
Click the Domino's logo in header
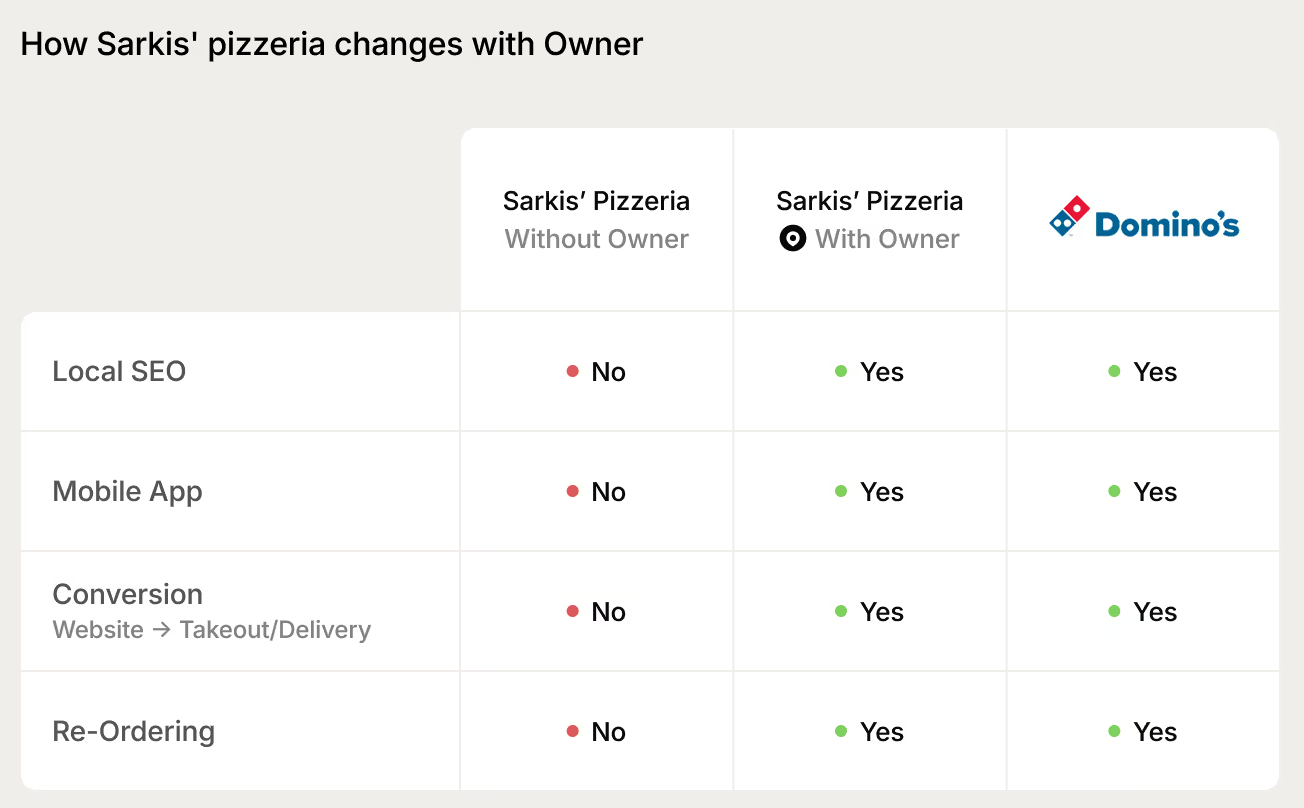tap(1144, 218)
